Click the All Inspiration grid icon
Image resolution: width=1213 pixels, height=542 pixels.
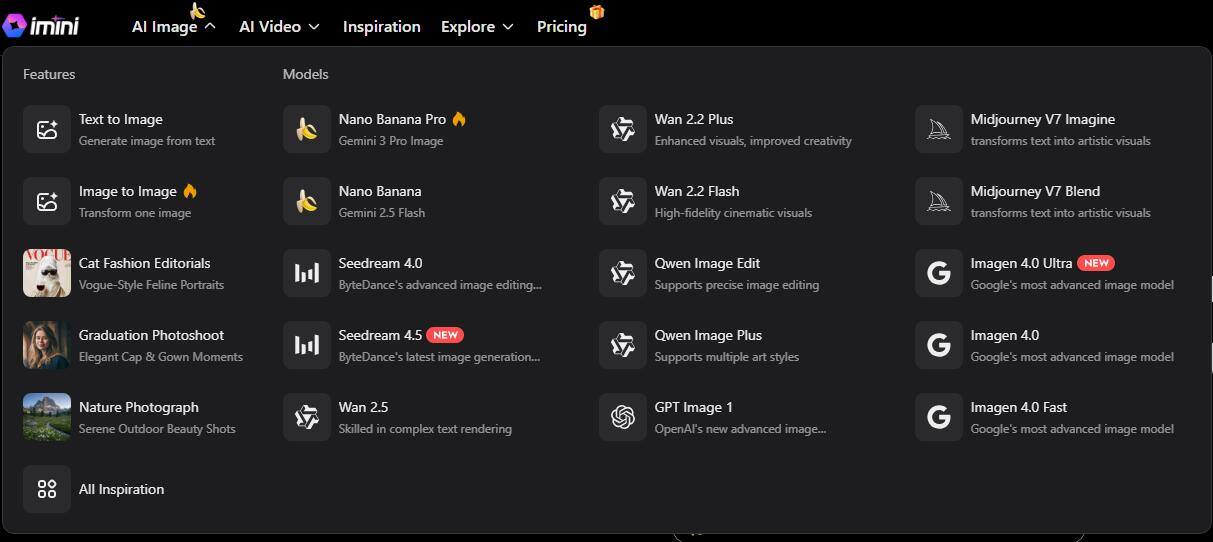tap(47, 489)
